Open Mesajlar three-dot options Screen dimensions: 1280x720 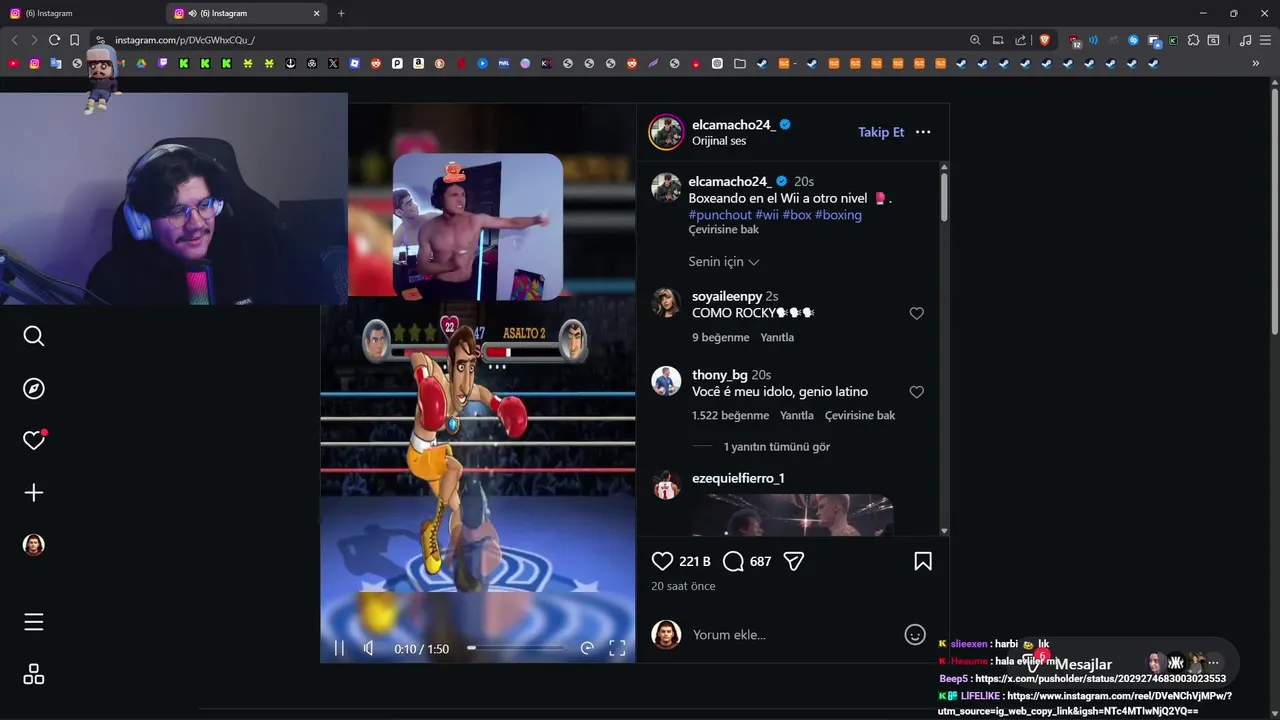pyautogui.click(x=1214, y=663)
